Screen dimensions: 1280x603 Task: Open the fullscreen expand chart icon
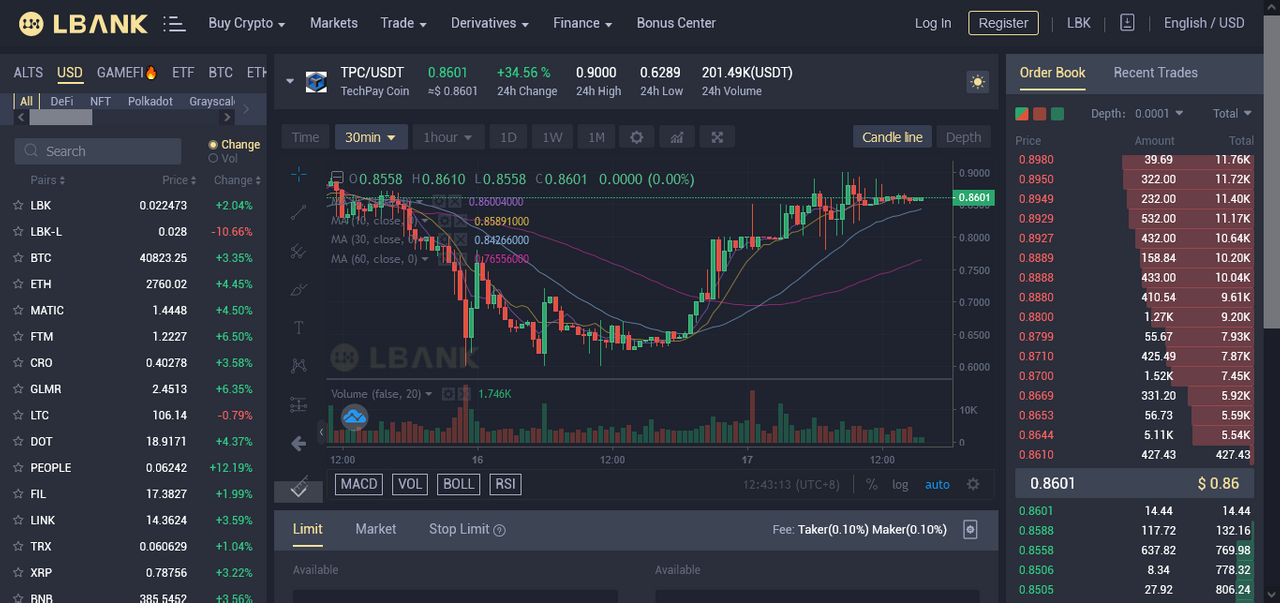(717, 137)
